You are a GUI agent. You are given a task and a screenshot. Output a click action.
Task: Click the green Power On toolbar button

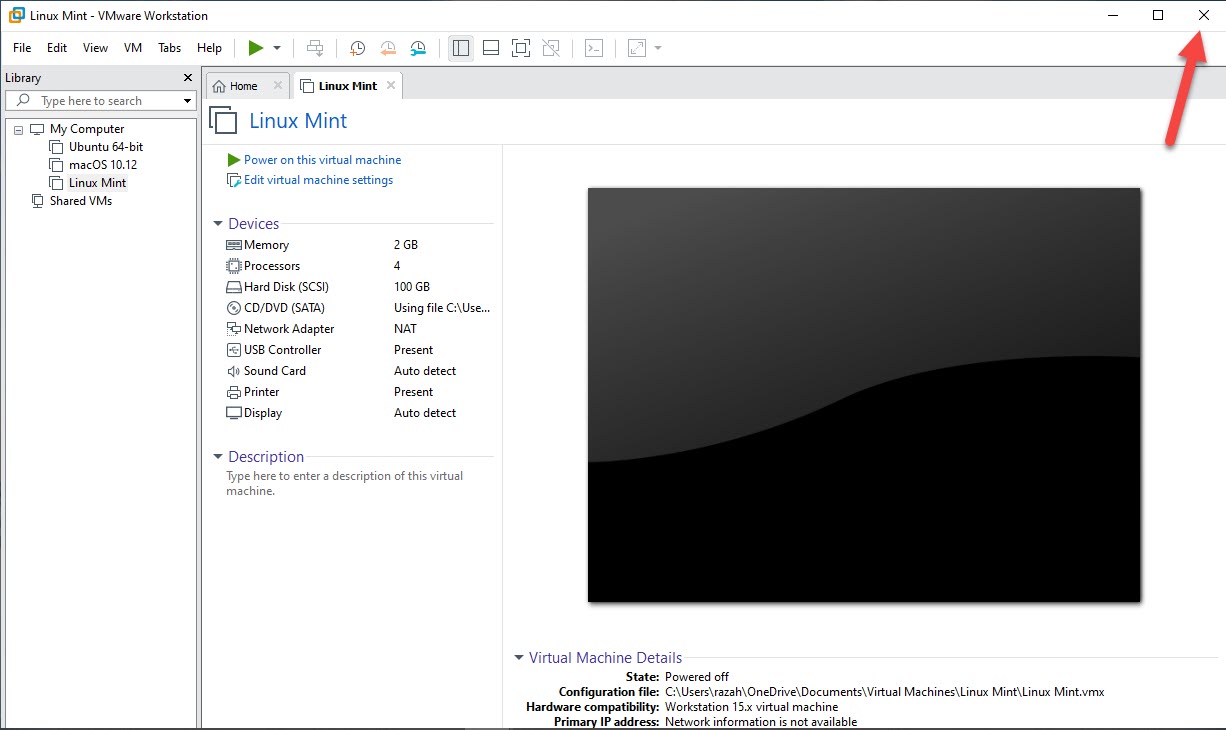click(x=256, y=48)
